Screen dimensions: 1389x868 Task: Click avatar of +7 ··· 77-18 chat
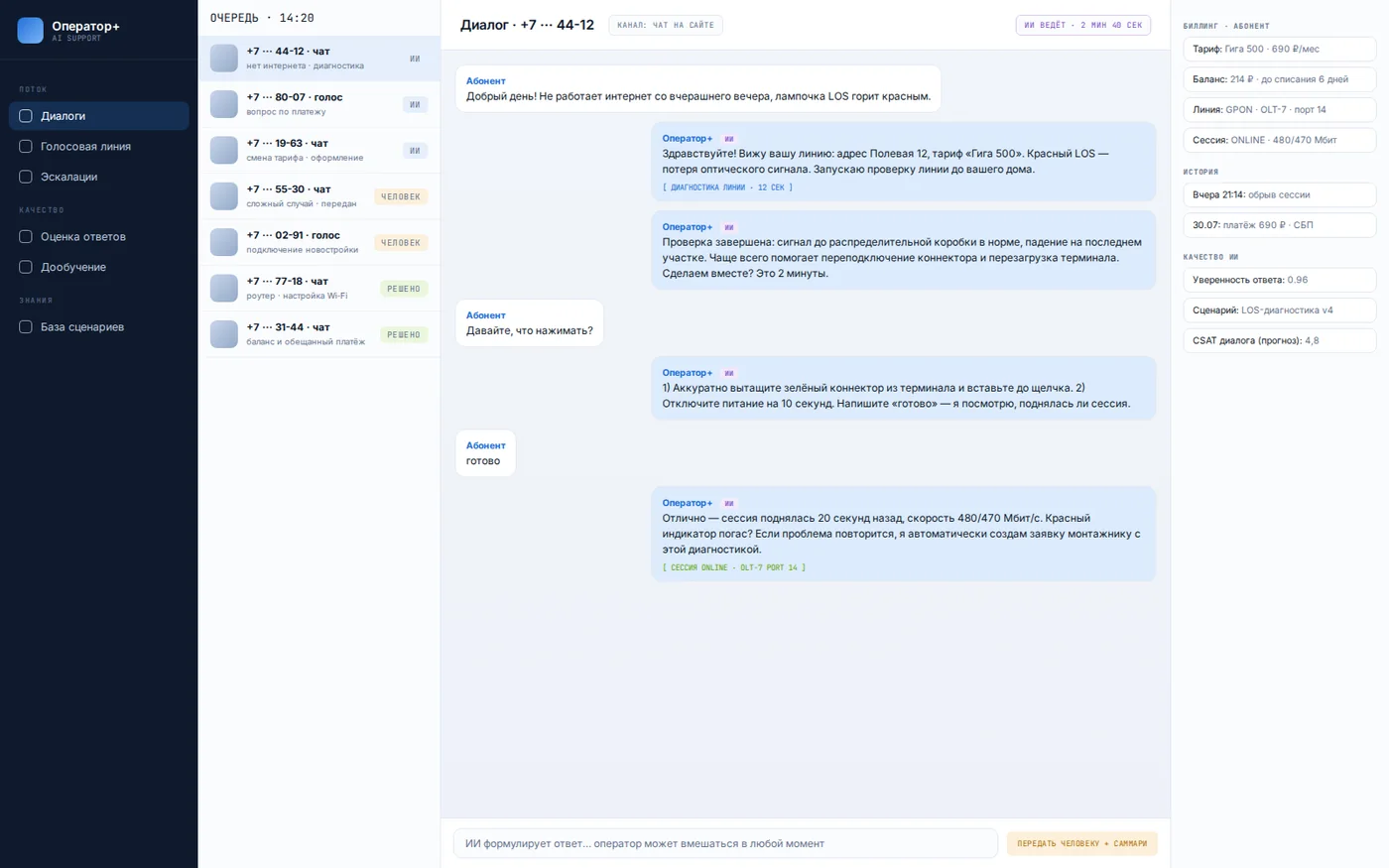(224, 289)
